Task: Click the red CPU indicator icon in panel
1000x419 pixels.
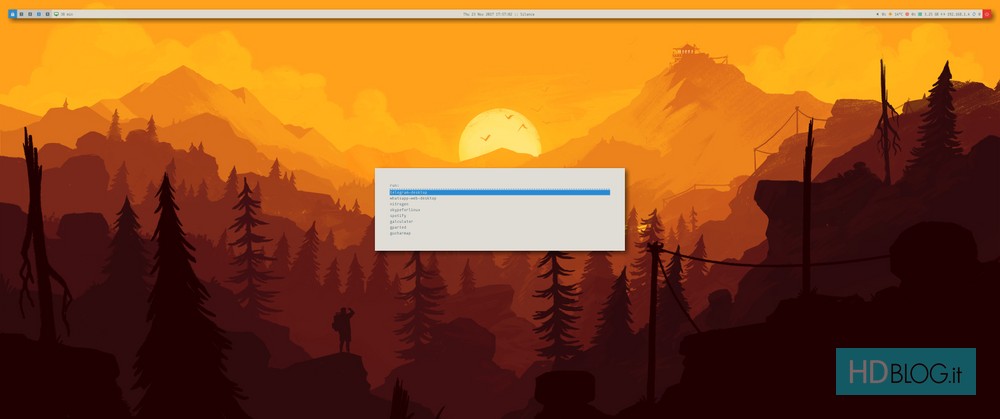Action: (907, 14)
